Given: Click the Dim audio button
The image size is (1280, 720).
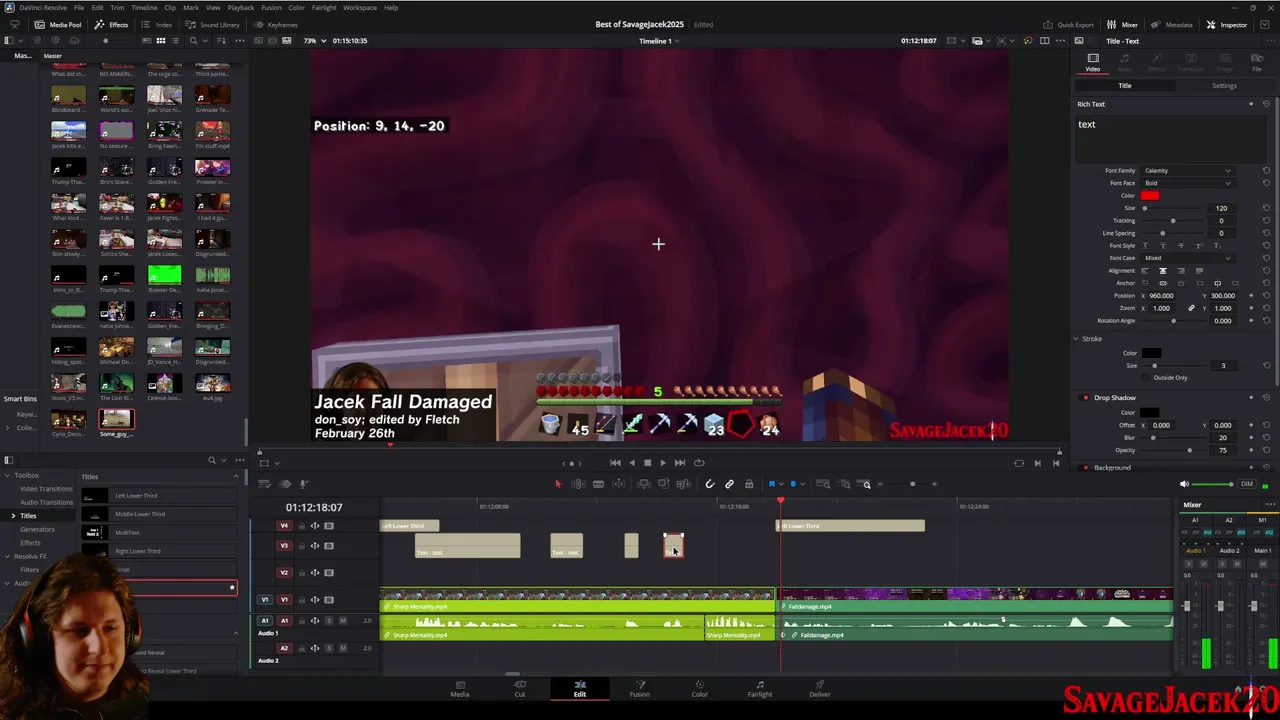Looking at the screenshot, I should tap(1246, 484).
